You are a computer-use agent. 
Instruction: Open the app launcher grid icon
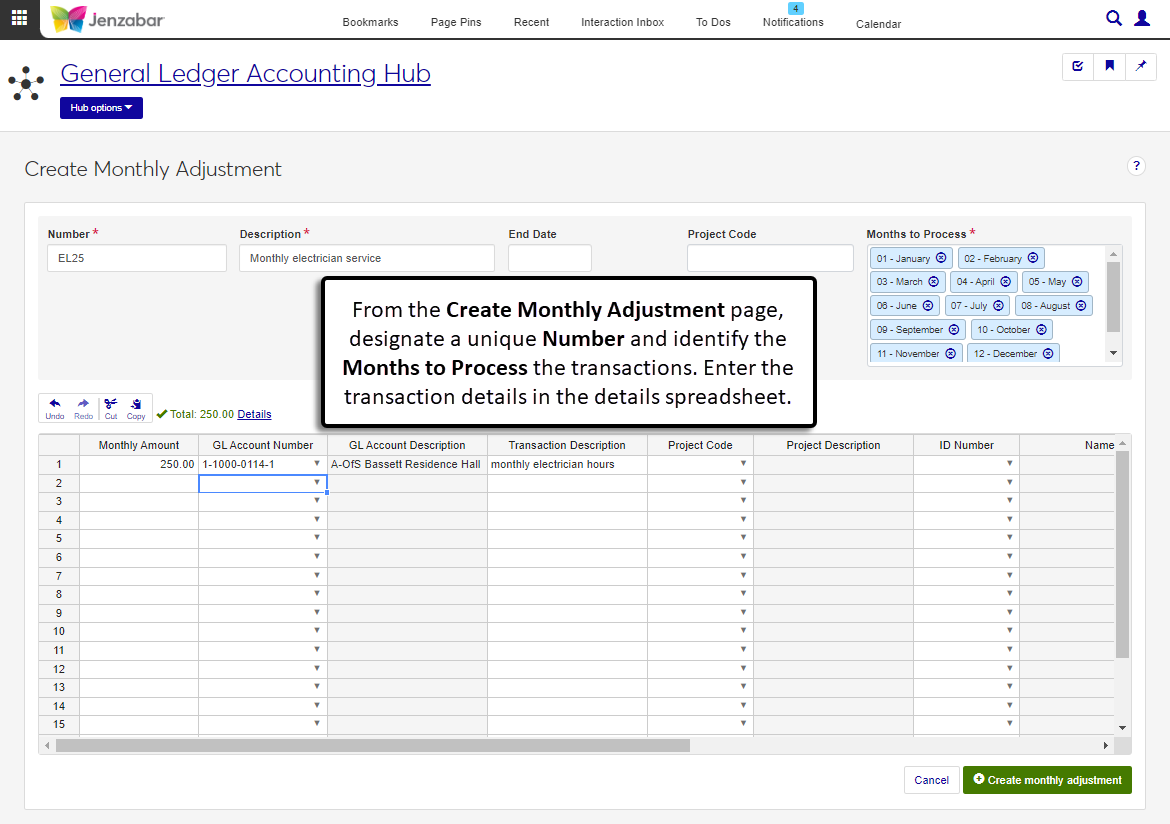19,18
